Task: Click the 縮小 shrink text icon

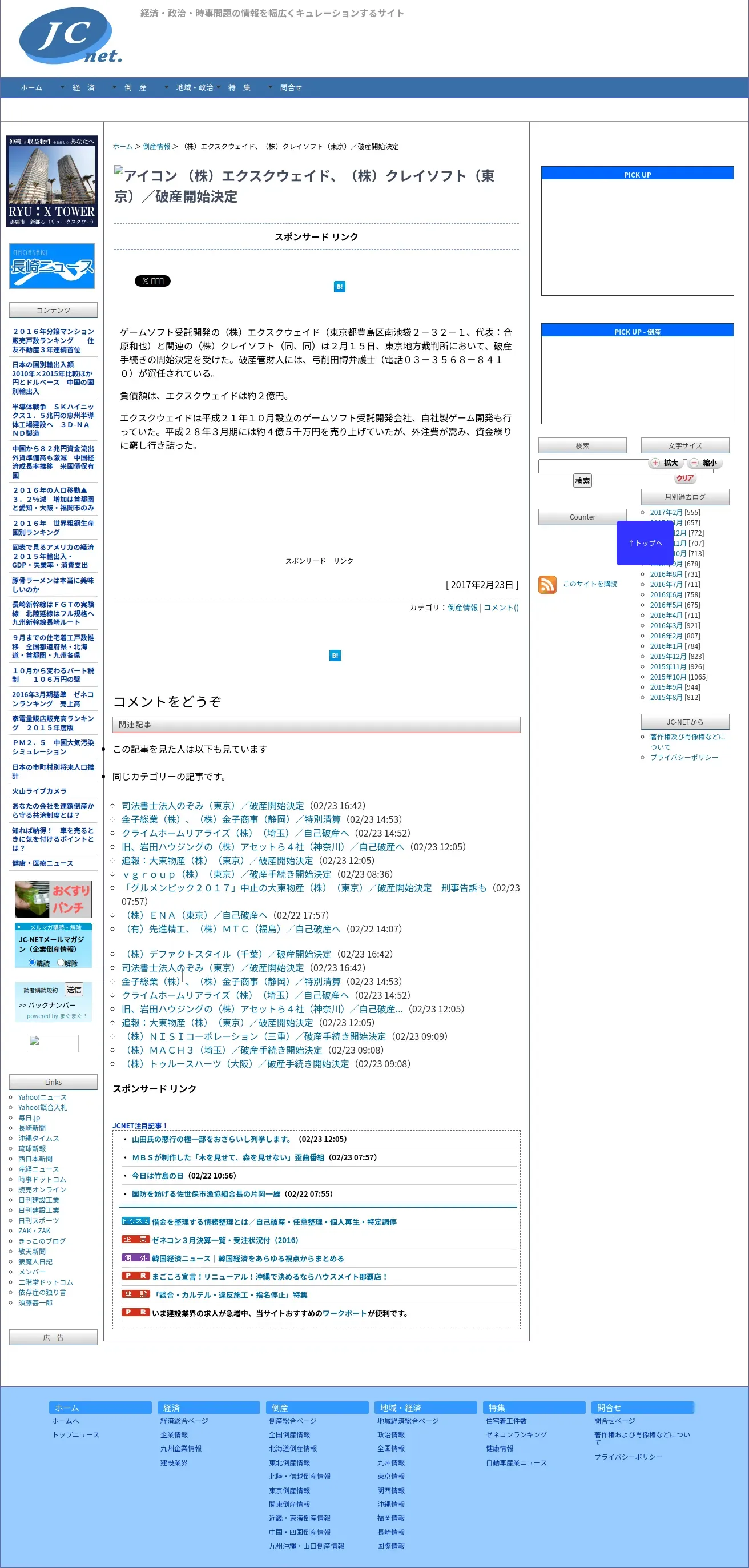Action: [x=703, y=463]
